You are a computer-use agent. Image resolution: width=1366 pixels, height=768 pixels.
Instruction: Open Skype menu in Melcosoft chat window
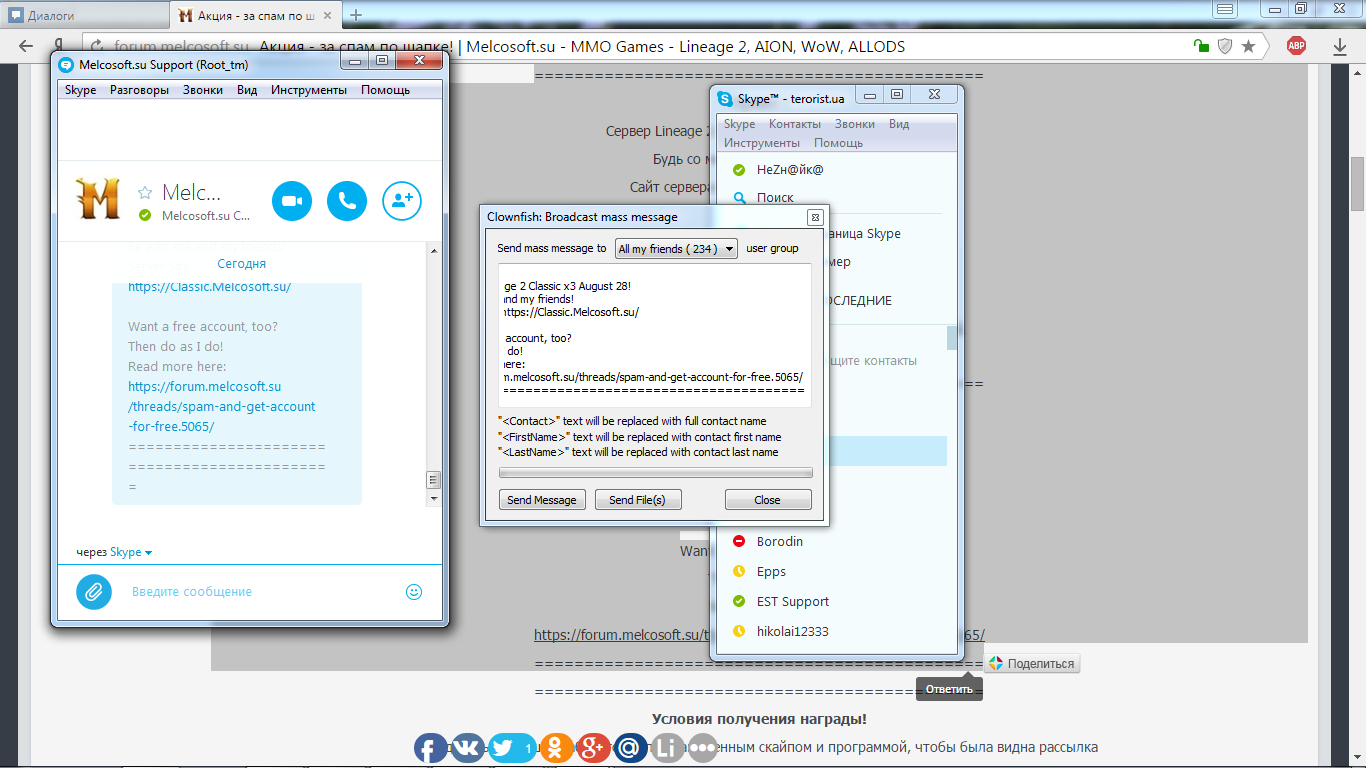(x=81, y=90)
